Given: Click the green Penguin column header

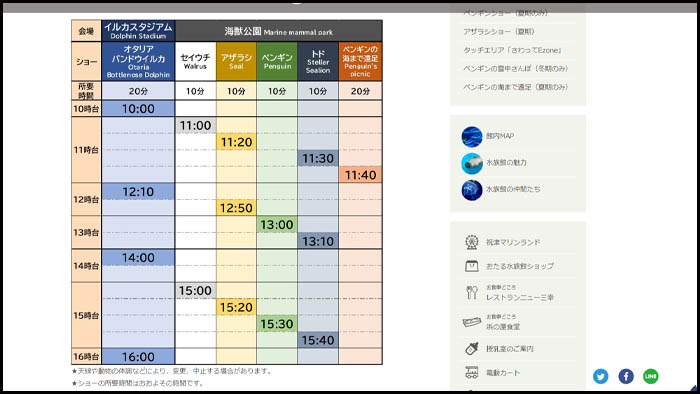Looking at the screenshot, I should click(x=277, y=62).
